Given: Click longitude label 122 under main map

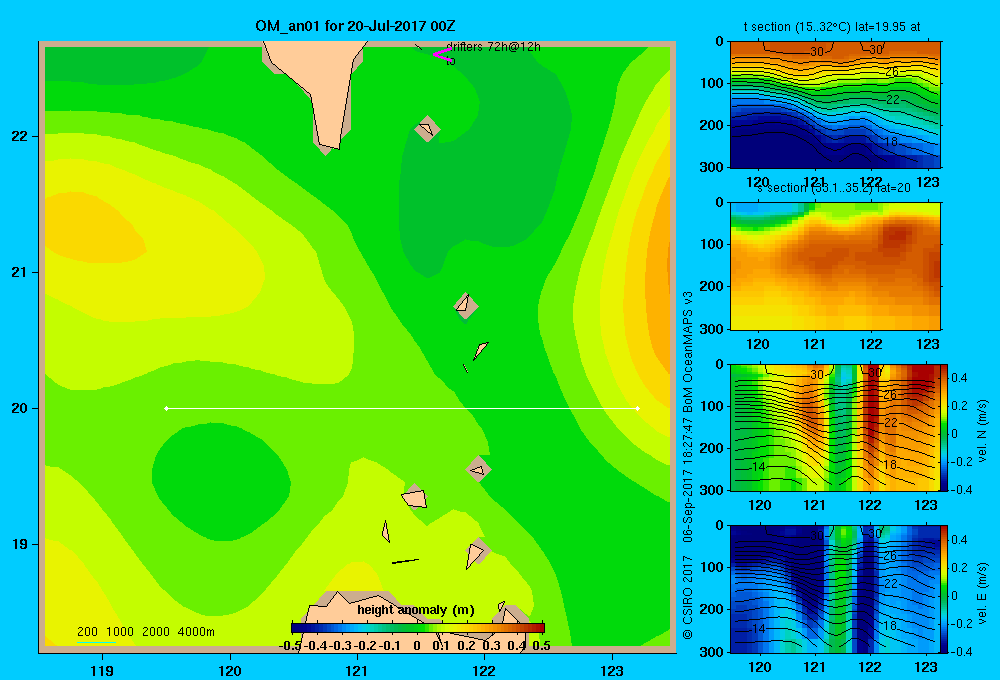Looking at the screenshot, I should point(485,670).
